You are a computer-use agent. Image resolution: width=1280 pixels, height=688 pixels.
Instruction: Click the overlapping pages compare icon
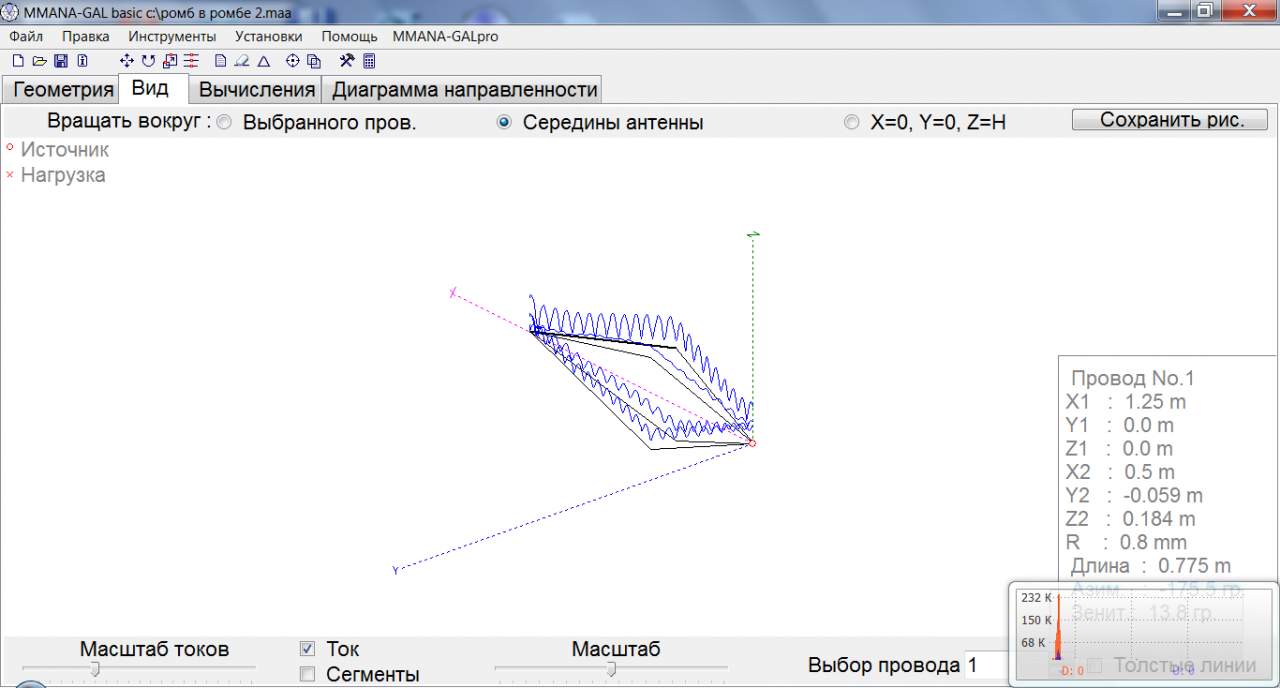(314, 61)
